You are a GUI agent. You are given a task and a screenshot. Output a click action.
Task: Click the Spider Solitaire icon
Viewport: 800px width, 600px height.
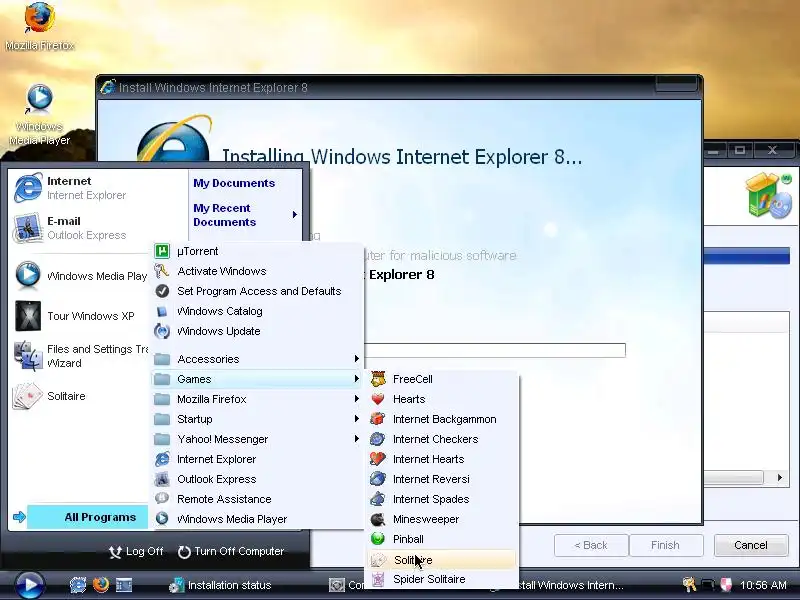tap(378, 580)
